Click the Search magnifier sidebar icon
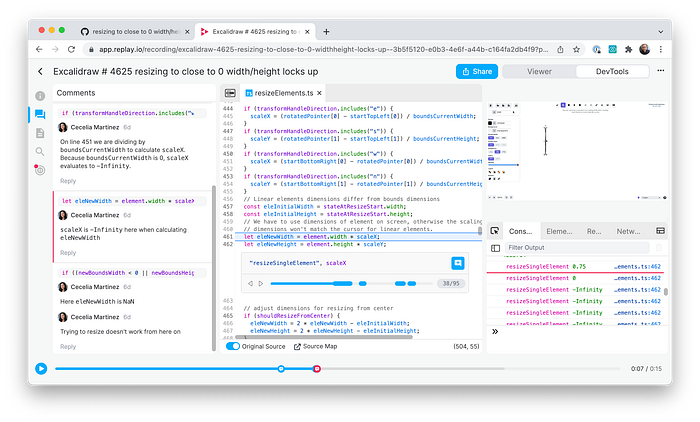Screen dimensions: 700x422 click(40, 152)
